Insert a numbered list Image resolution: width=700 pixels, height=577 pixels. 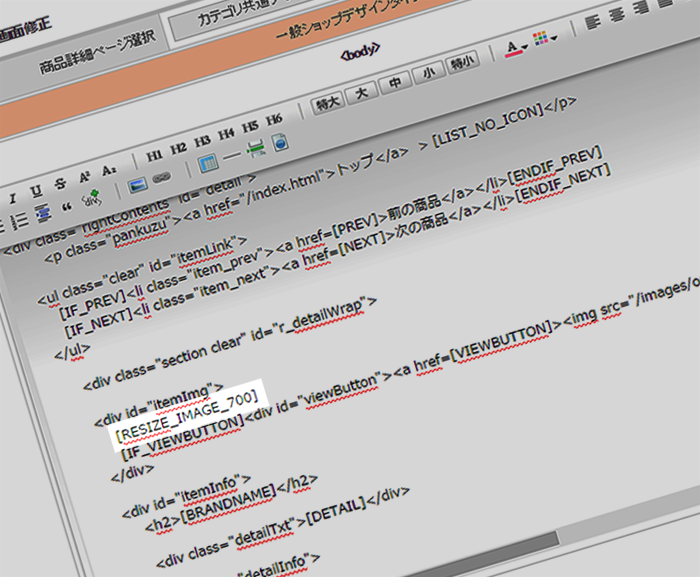[x=19, y=220]
